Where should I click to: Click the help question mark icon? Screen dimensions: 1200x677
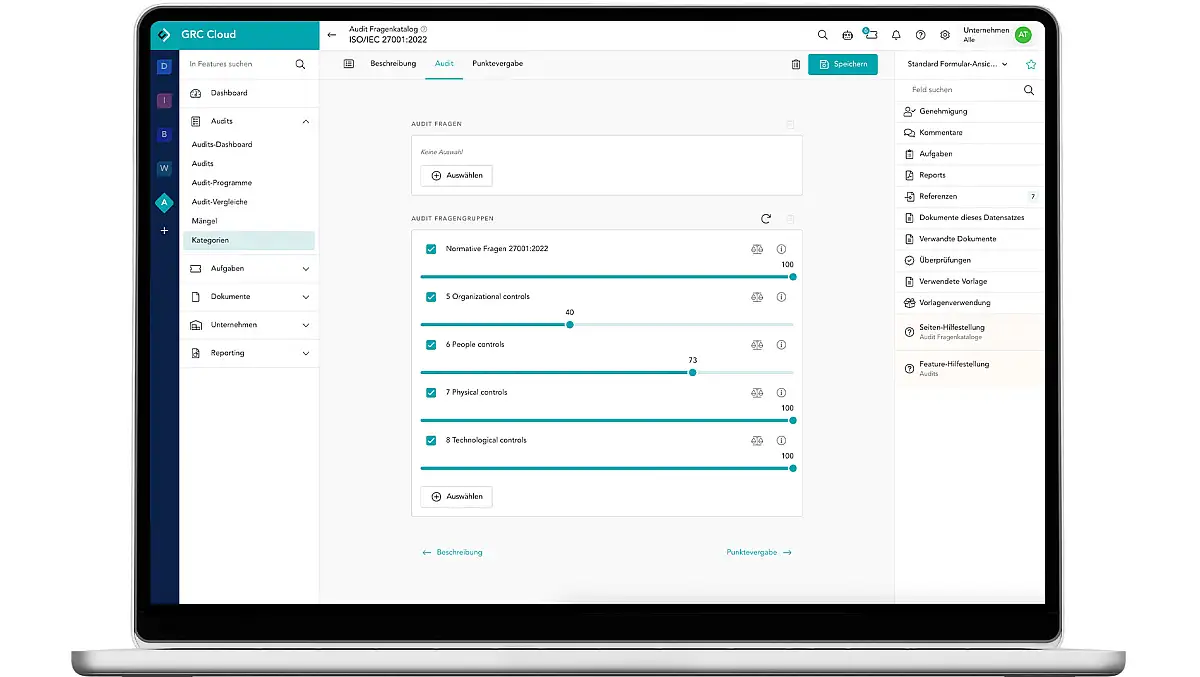[x=920, y=35]
